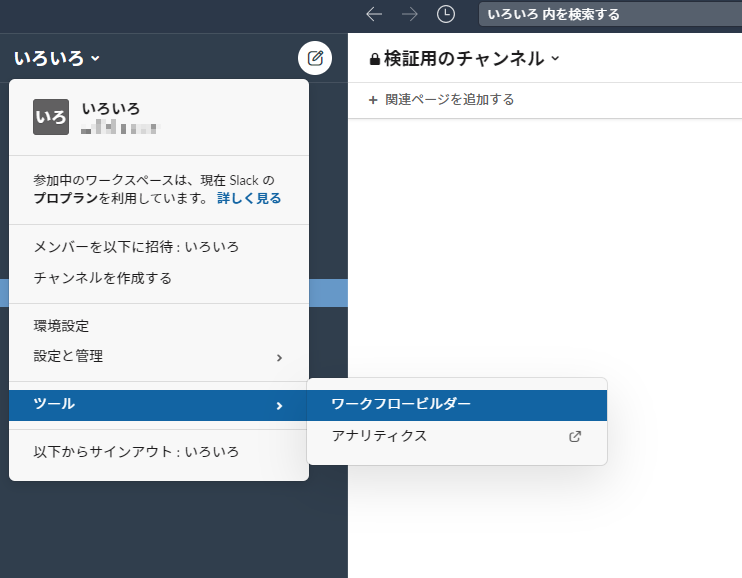Click 以下からサインアウト : いろいろ

click(x=159, y=452)
